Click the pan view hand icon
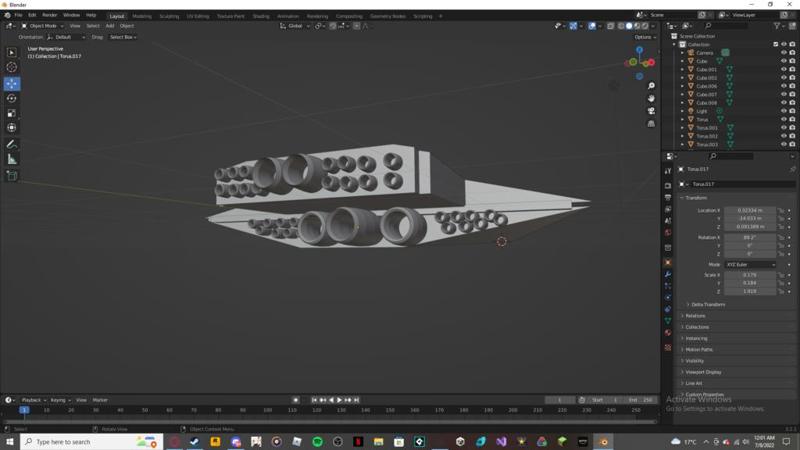This screenshot has width=800, height=450. pyautogui.click(x=651, y=98)
